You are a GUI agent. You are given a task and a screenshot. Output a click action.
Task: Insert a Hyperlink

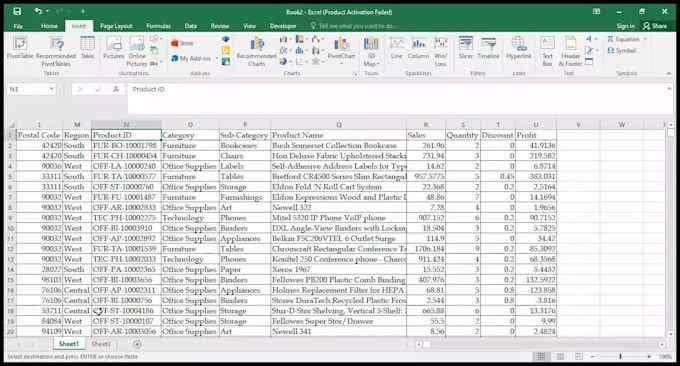point(519,48)
